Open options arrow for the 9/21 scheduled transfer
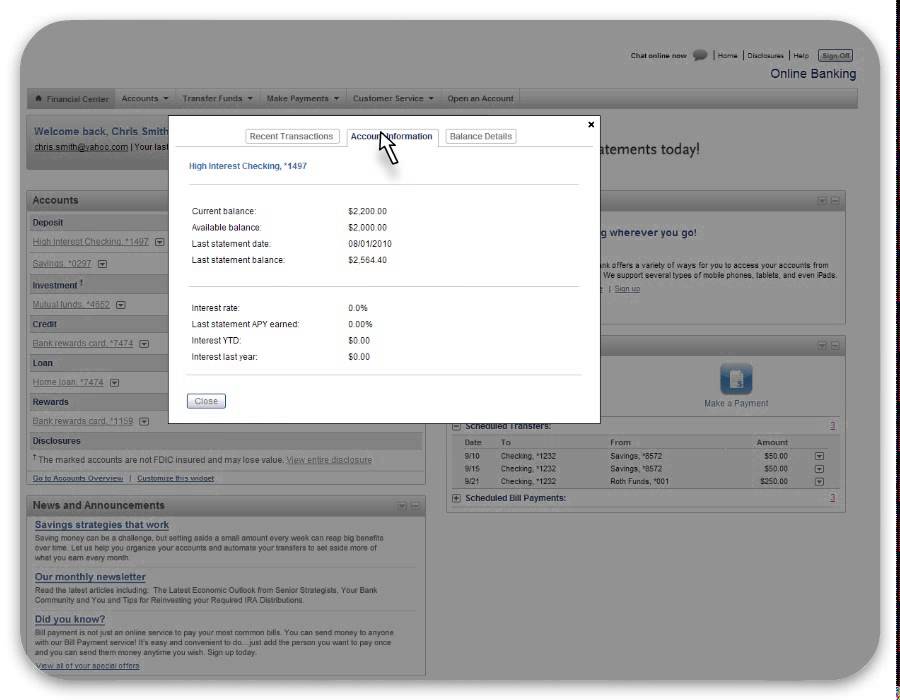Image resolution: width=900 pixels, height=700 pixels. [x=819, y=481]
